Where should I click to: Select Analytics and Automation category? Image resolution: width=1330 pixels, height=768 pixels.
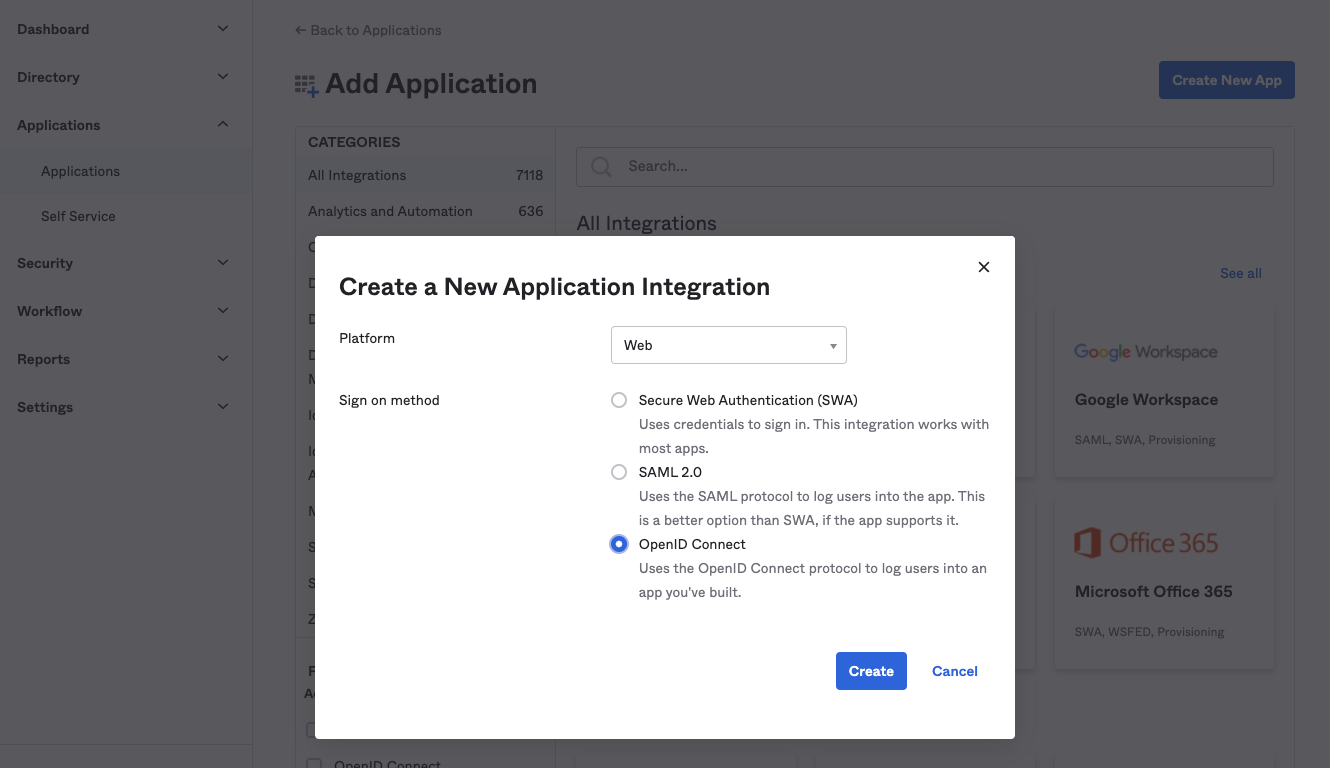(x=426, y=211)
